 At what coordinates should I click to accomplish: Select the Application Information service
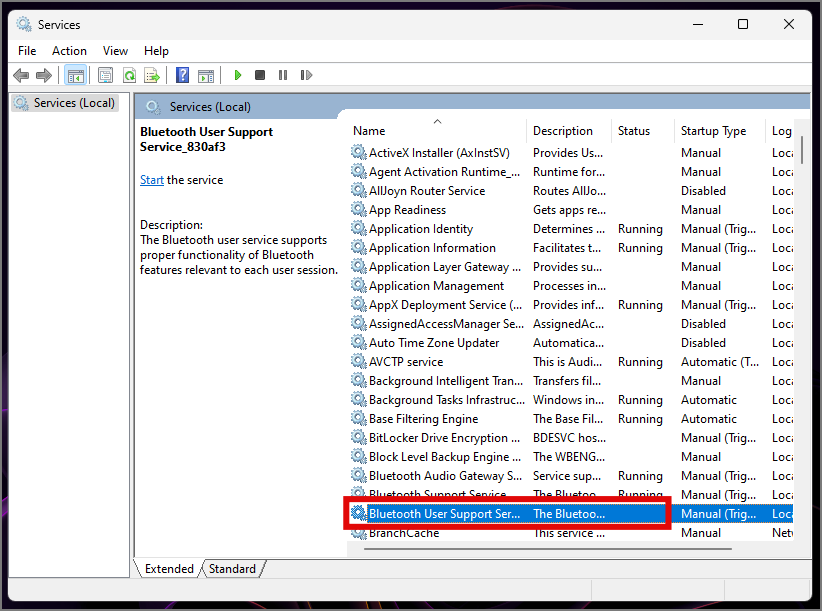pyautogui.click(x=571, y=248)
